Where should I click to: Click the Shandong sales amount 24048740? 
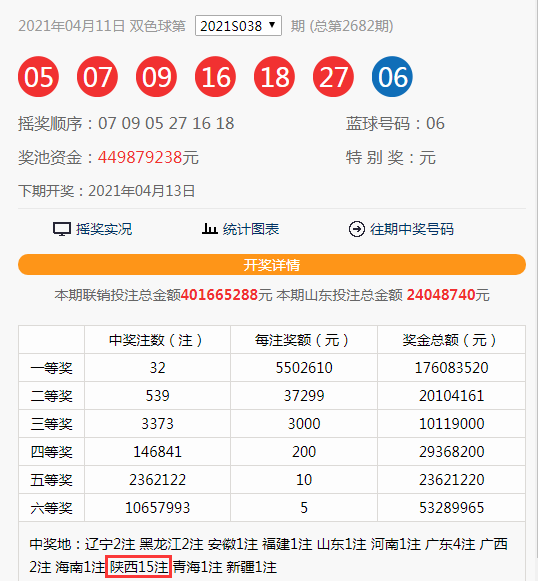click(x=441, y=295)
